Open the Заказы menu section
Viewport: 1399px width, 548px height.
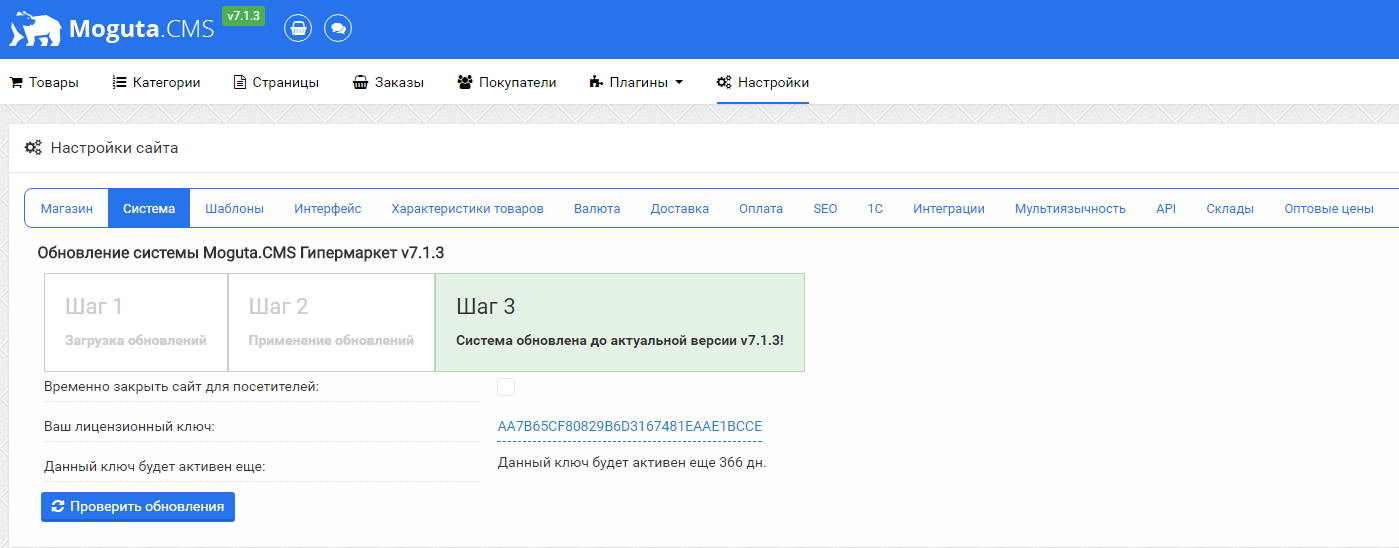coord(388,82)
